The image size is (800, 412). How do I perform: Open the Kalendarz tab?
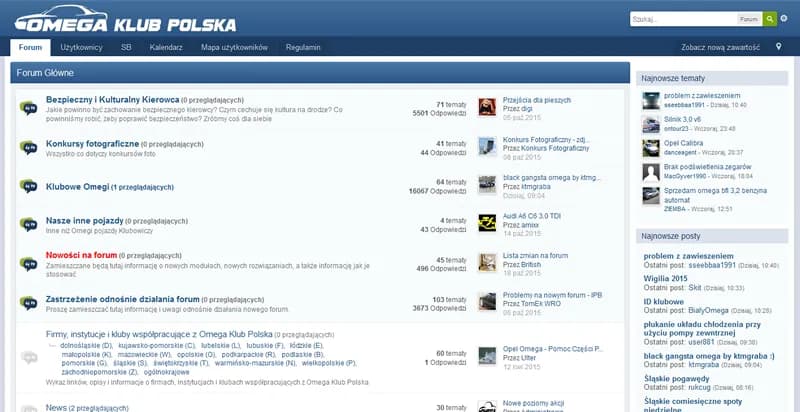click(x=166, y=47)
